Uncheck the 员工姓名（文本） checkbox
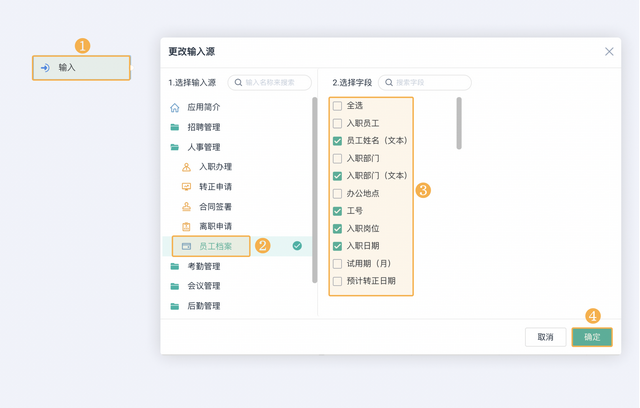 [x=338, y=141]
